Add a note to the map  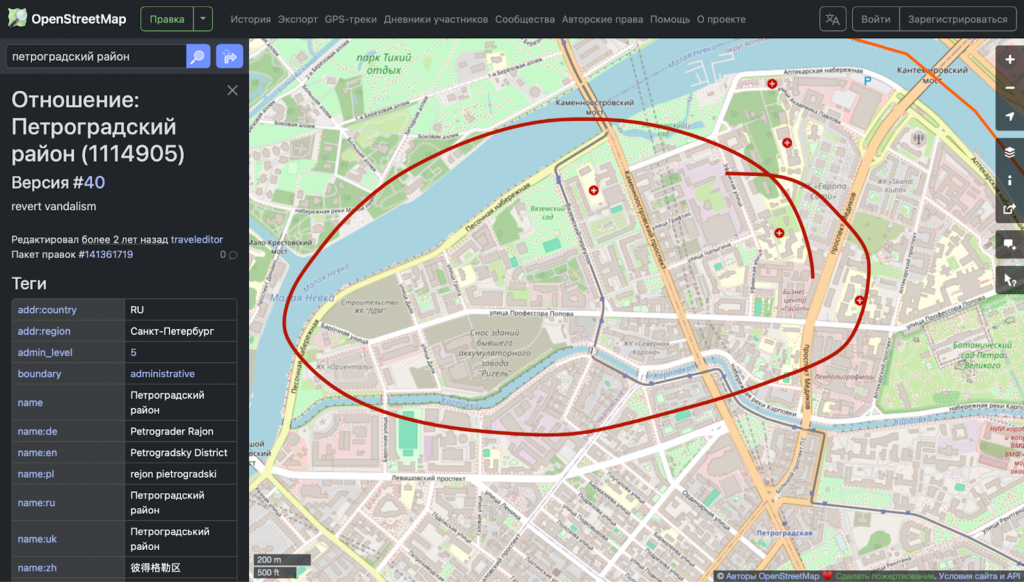[1010, 244]
